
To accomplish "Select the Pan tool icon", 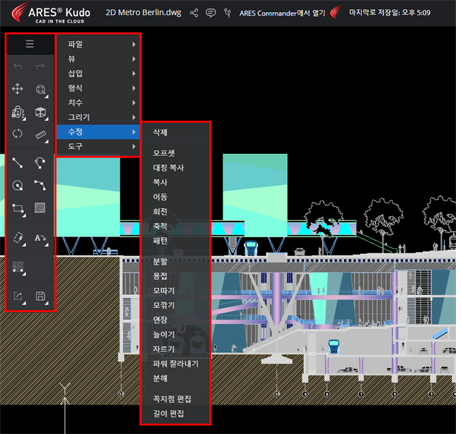I will pyautogui.click(x=18, y=89).
